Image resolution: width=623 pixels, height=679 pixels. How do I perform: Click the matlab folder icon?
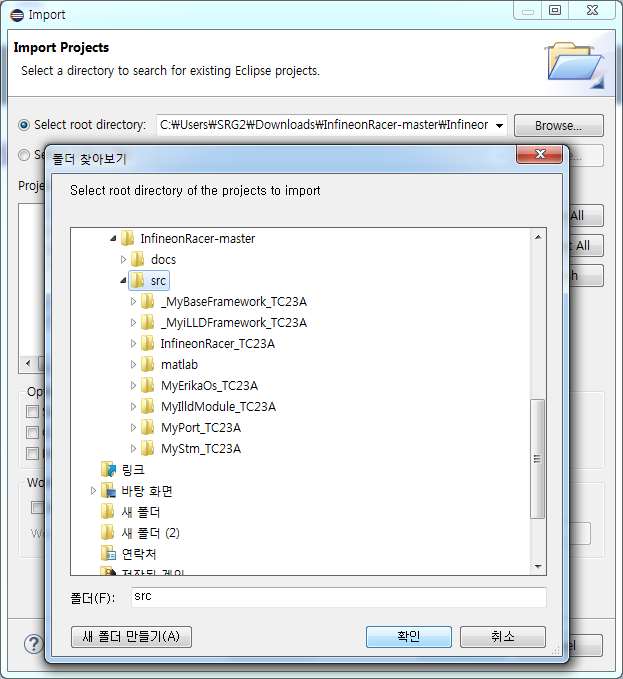click(148, 364)
